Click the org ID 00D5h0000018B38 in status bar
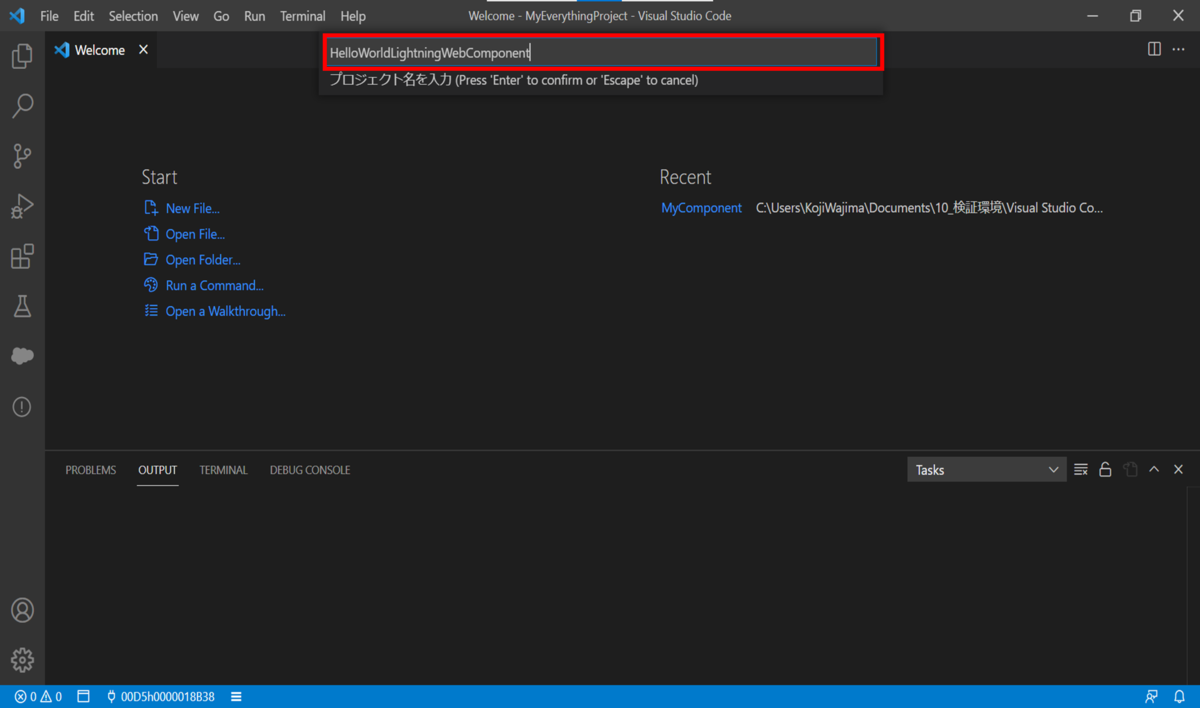 160,697
